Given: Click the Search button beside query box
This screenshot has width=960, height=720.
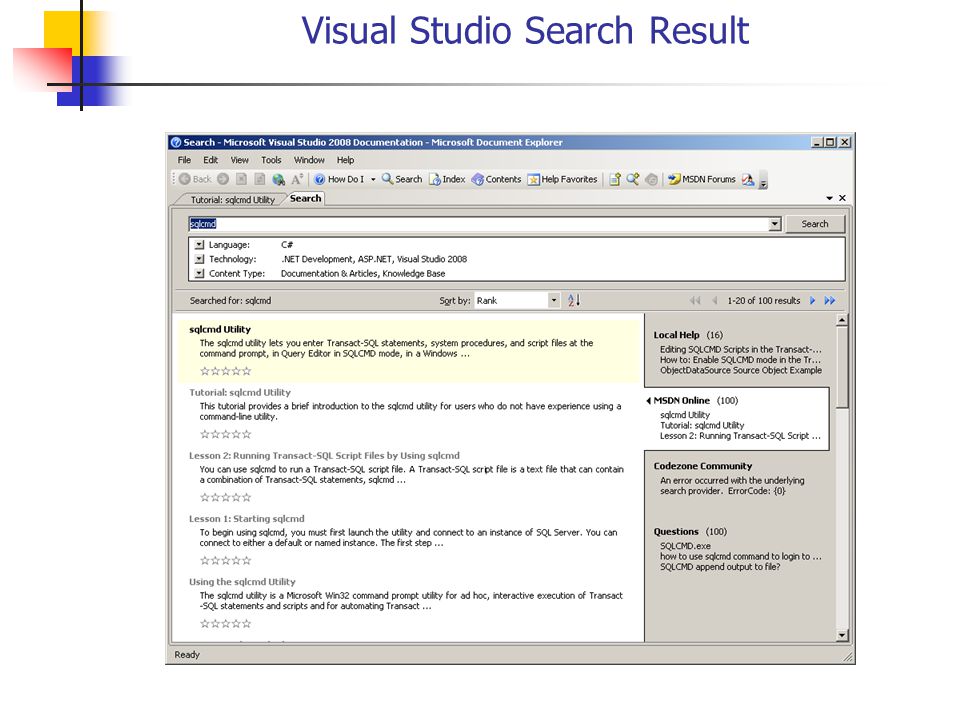Looking at the screenshot, I should coord(815,224).
